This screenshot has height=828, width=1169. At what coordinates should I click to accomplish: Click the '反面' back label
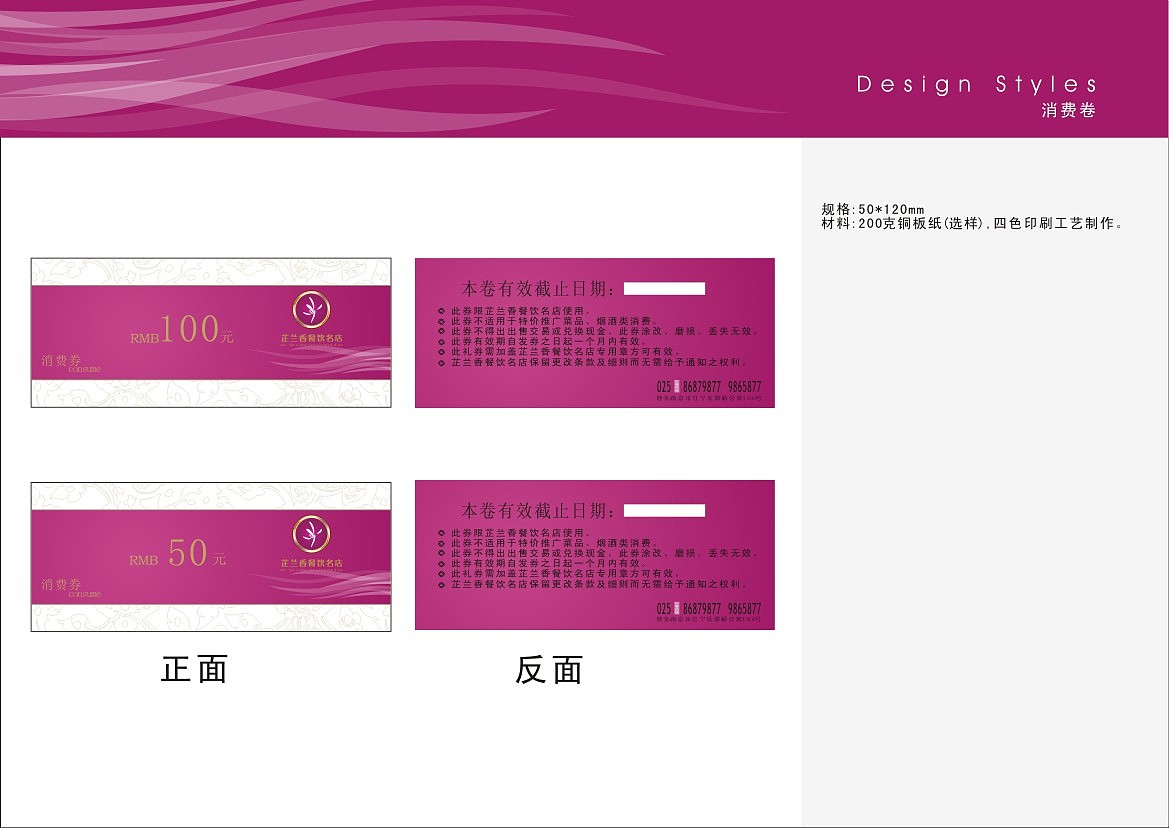(x=549, y=669)
